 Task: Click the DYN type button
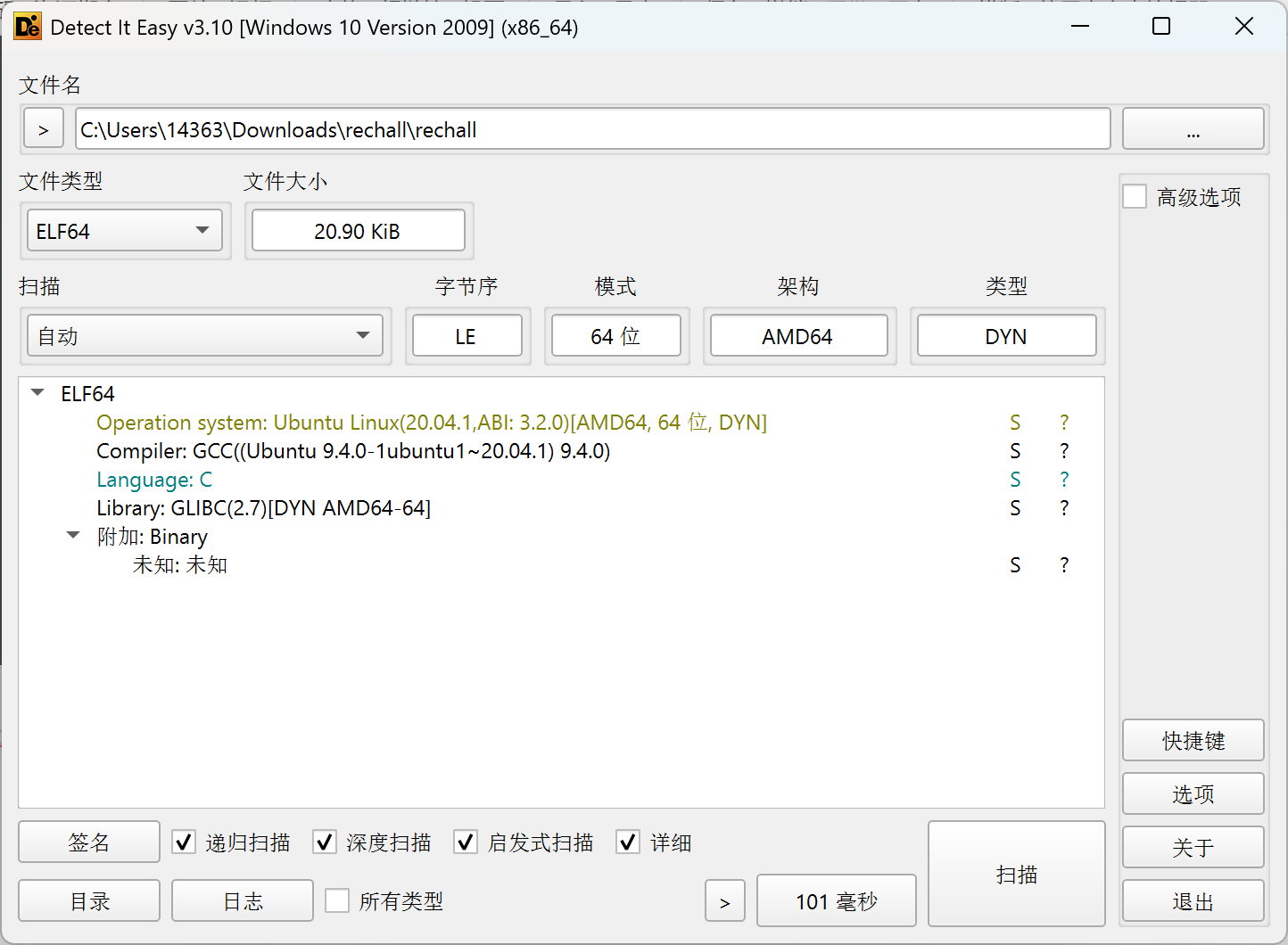(1006, 336)
